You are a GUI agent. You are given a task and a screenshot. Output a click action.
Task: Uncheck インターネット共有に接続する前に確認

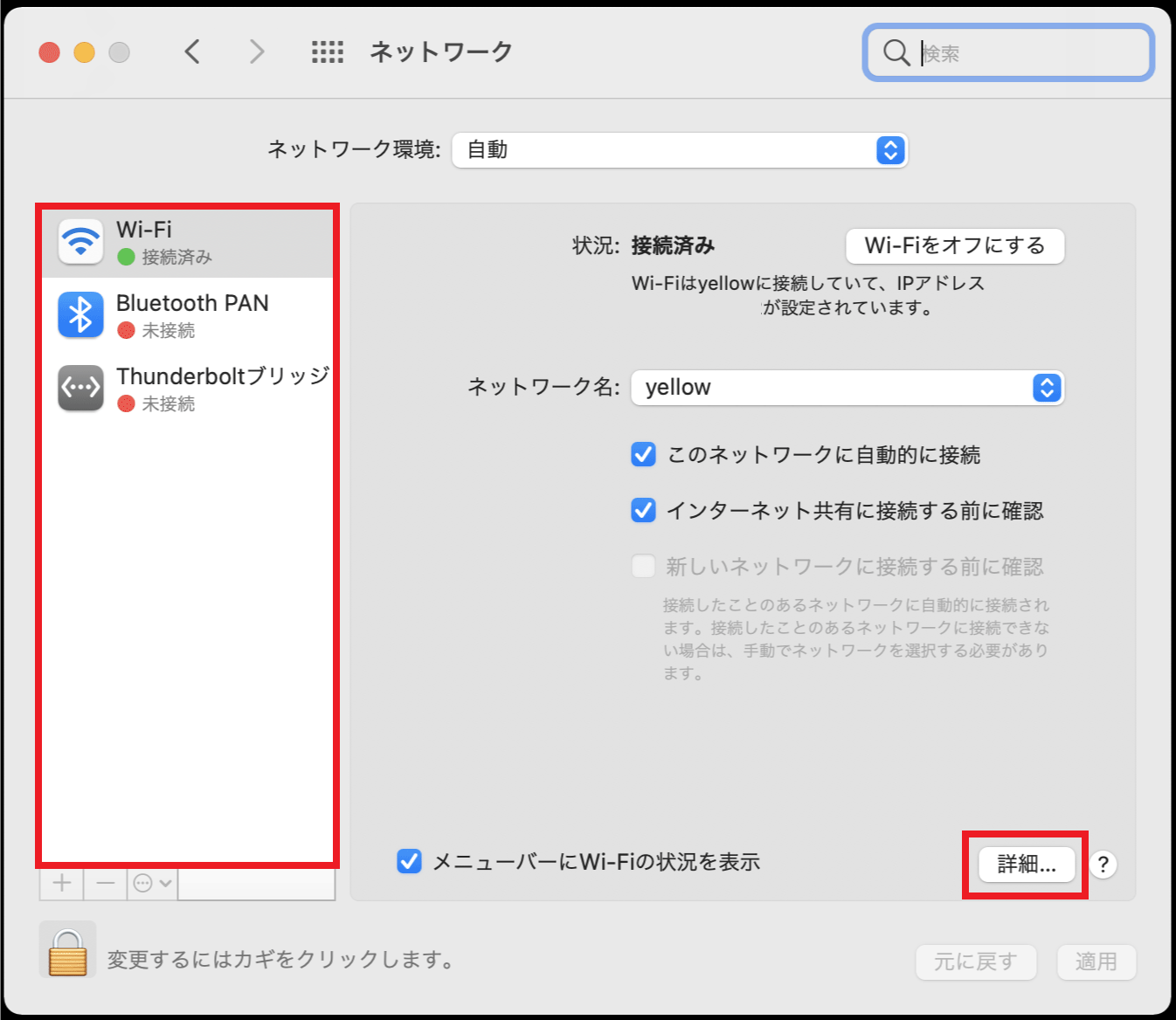644,510
